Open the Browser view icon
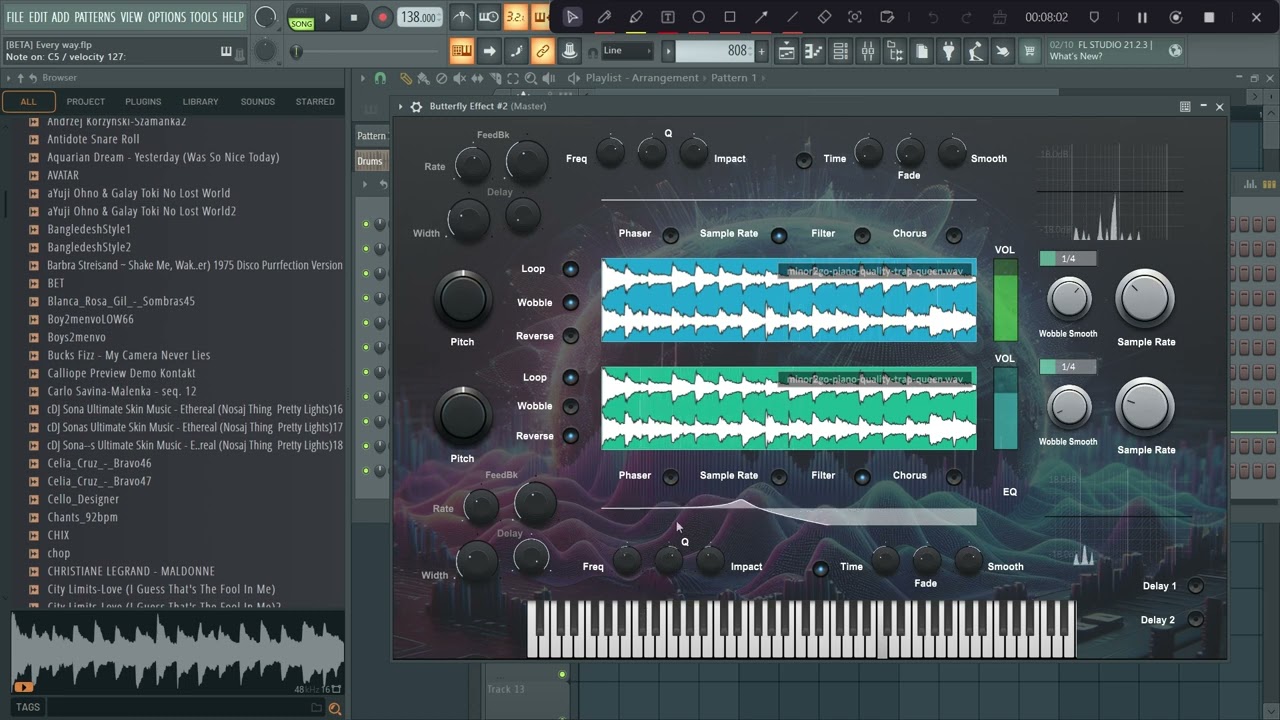 click(895, 51)
